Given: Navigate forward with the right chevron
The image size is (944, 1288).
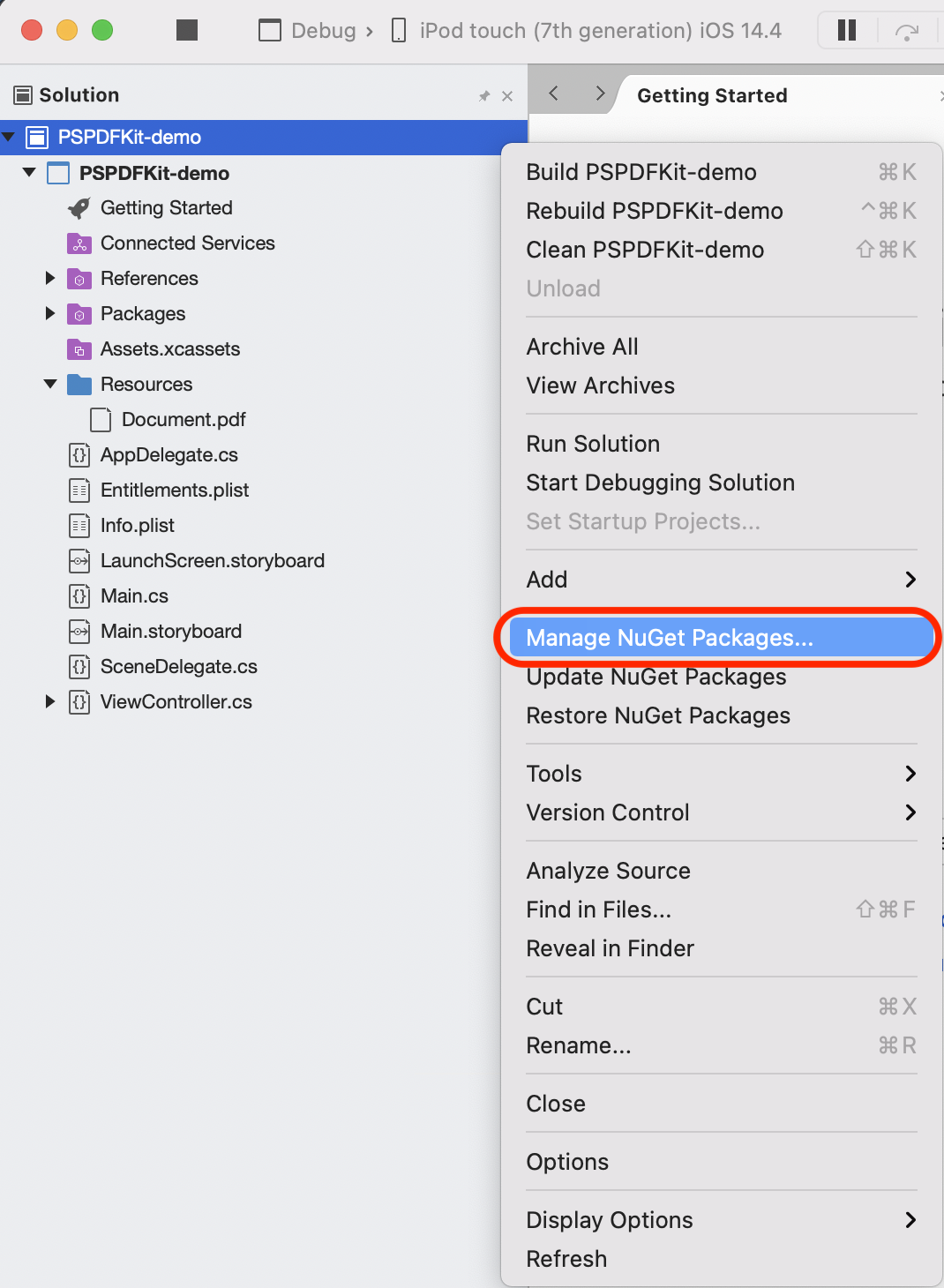Looking at the screenshot, I should tap(600, 94).
